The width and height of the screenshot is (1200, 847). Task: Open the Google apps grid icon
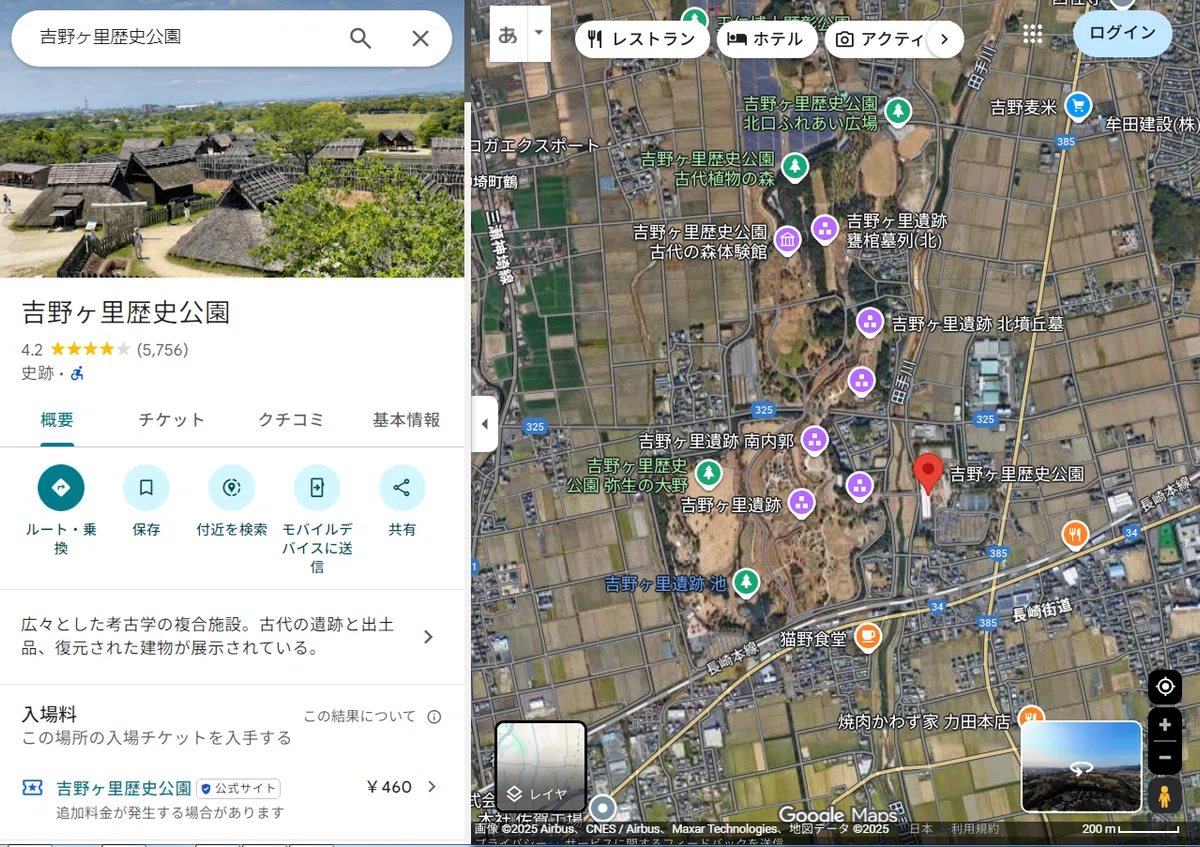tap(1033, 34)
